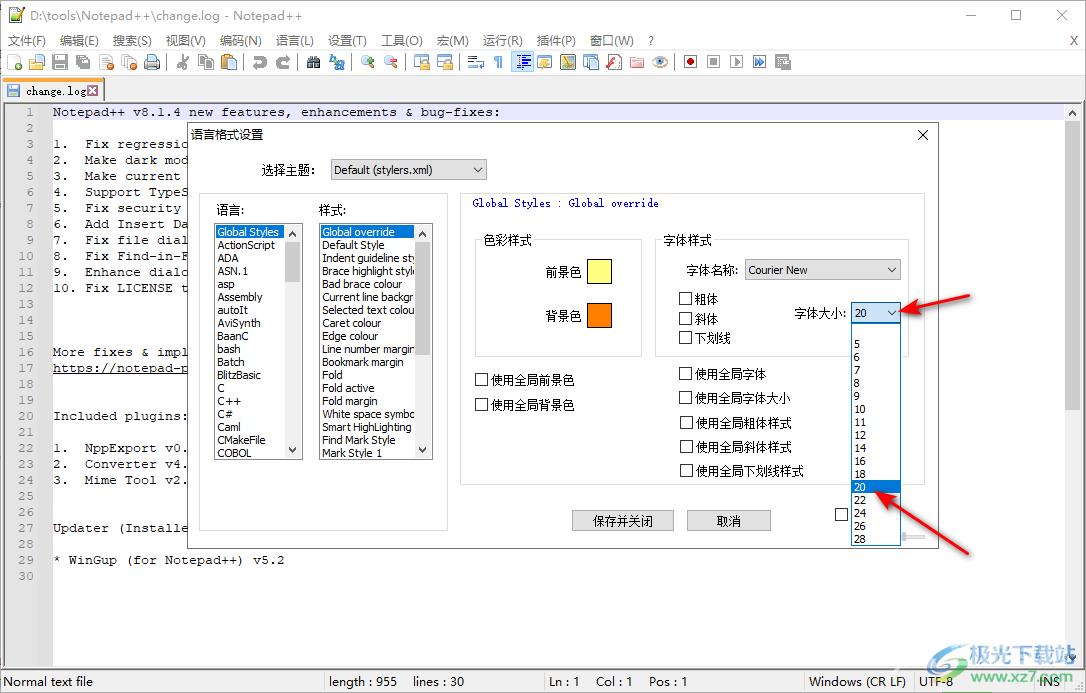Viewport: 1086px width, 693px height.
Task: Pick font size 16 from dropdown
Action: click(875, 461)
